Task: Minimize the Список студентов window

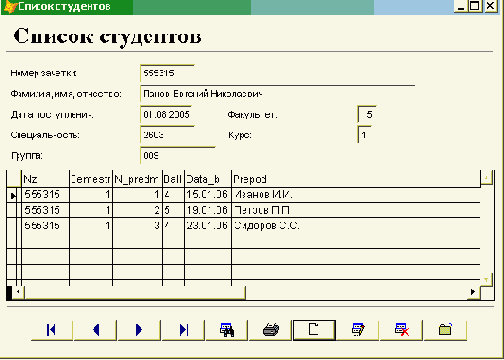Action: pos(461,7)
